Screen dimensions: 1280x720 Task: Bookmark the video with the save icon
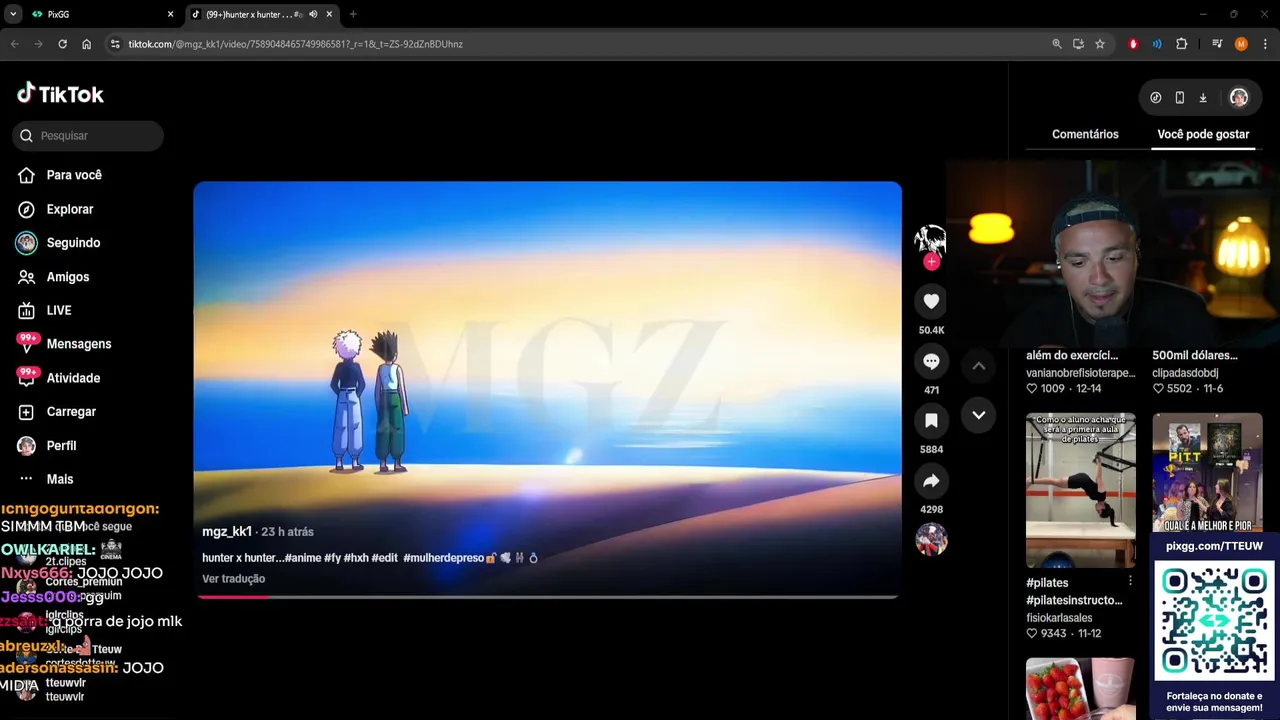[931, 421]
